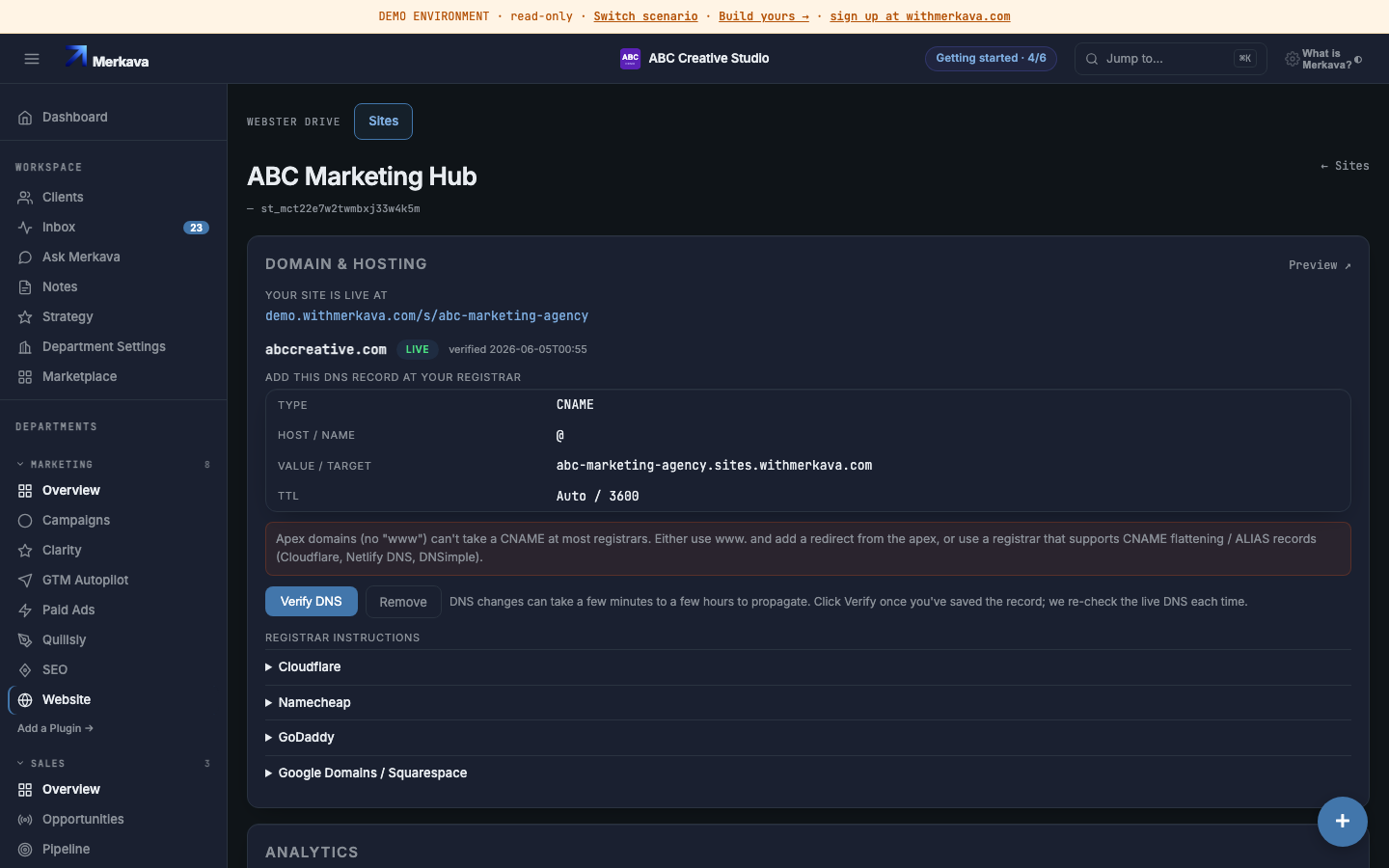Open Paid Ads lightning bolt icon

pyautogui.click(x=25, y=610)
